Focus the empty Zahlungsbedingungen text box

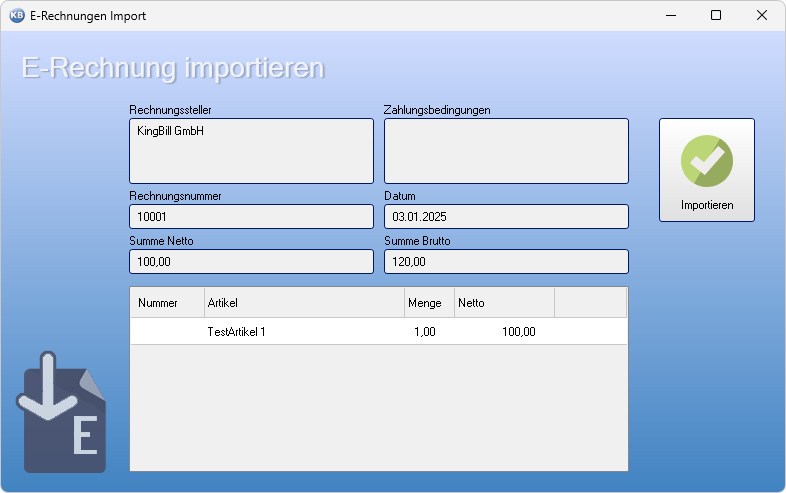tap(506, 151)
